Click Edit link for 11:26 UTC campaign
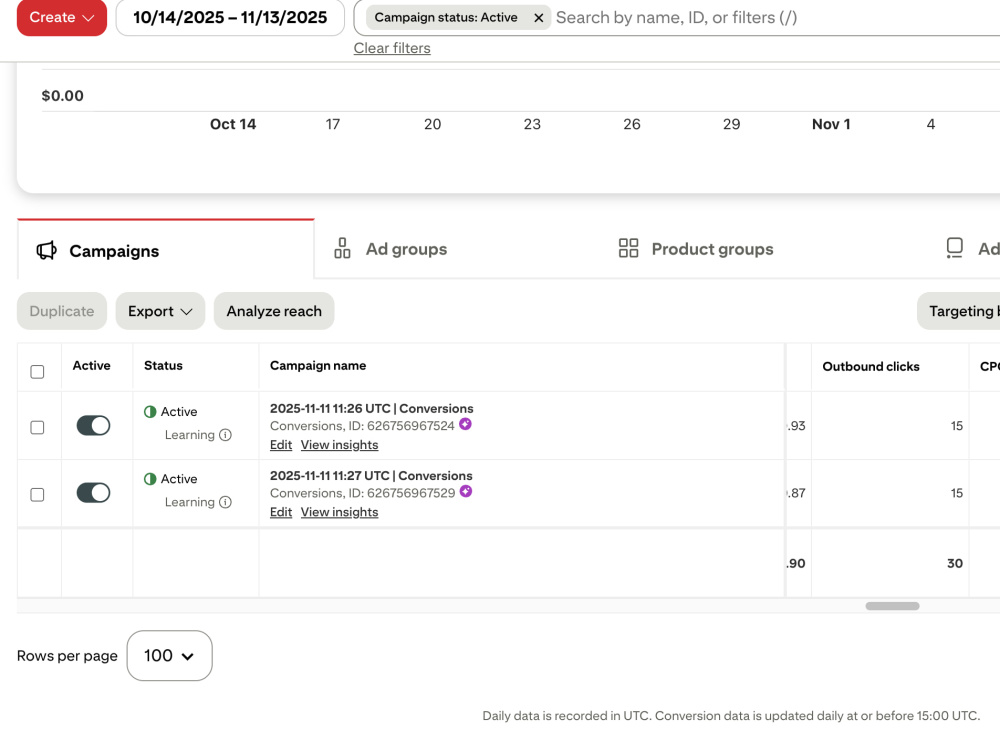Viewport: 1000px width, 750px height. [281, 445]
